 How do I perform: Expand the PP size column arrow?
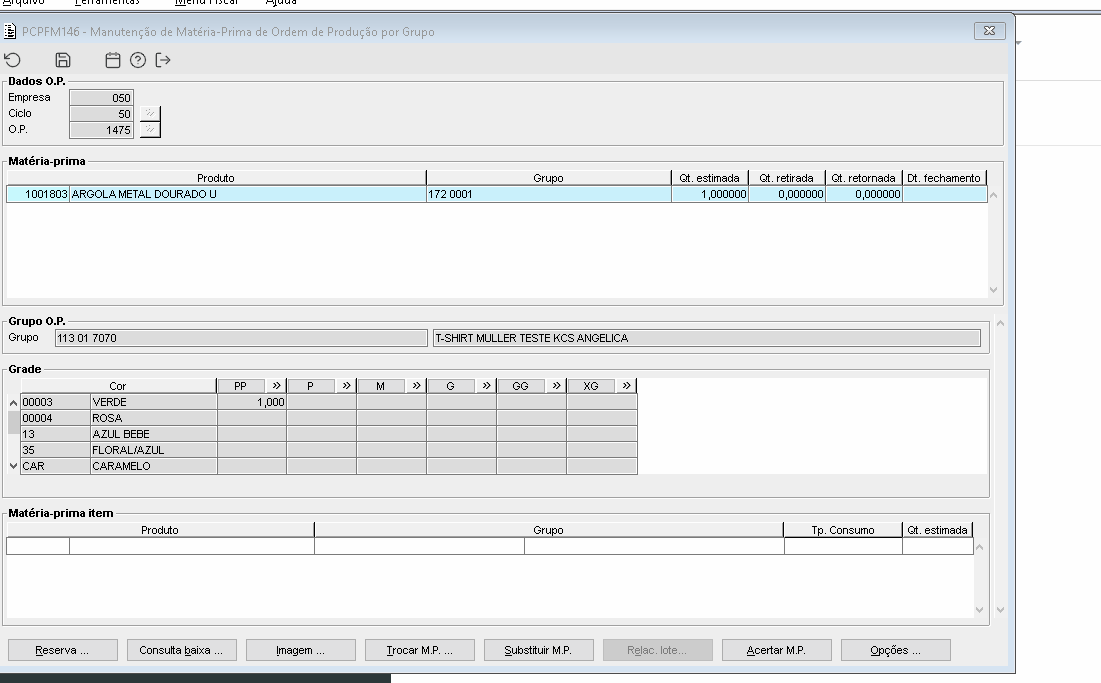tap(276, 385)
